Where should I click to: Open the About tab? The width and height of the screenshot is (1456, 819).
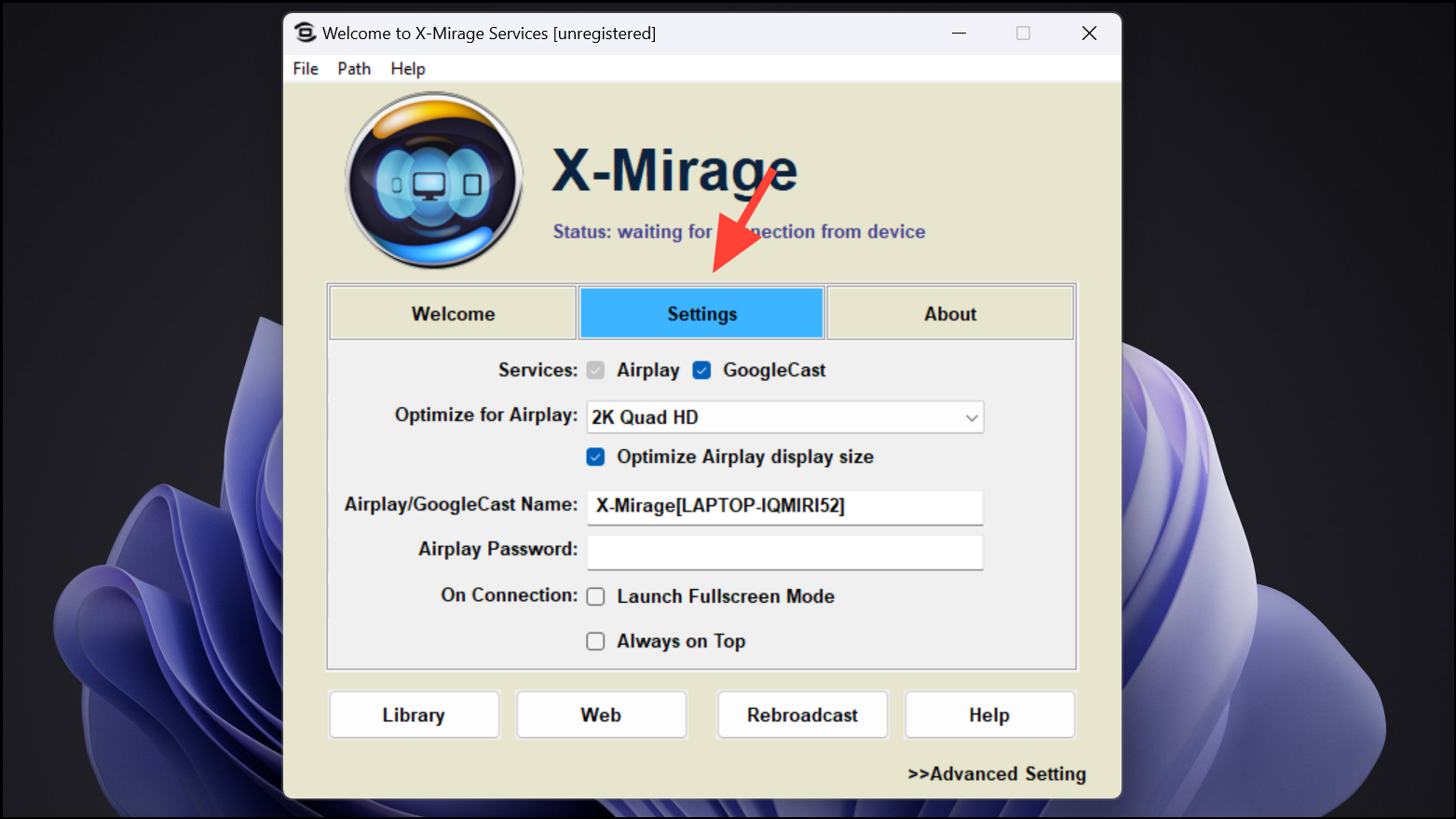950,313
